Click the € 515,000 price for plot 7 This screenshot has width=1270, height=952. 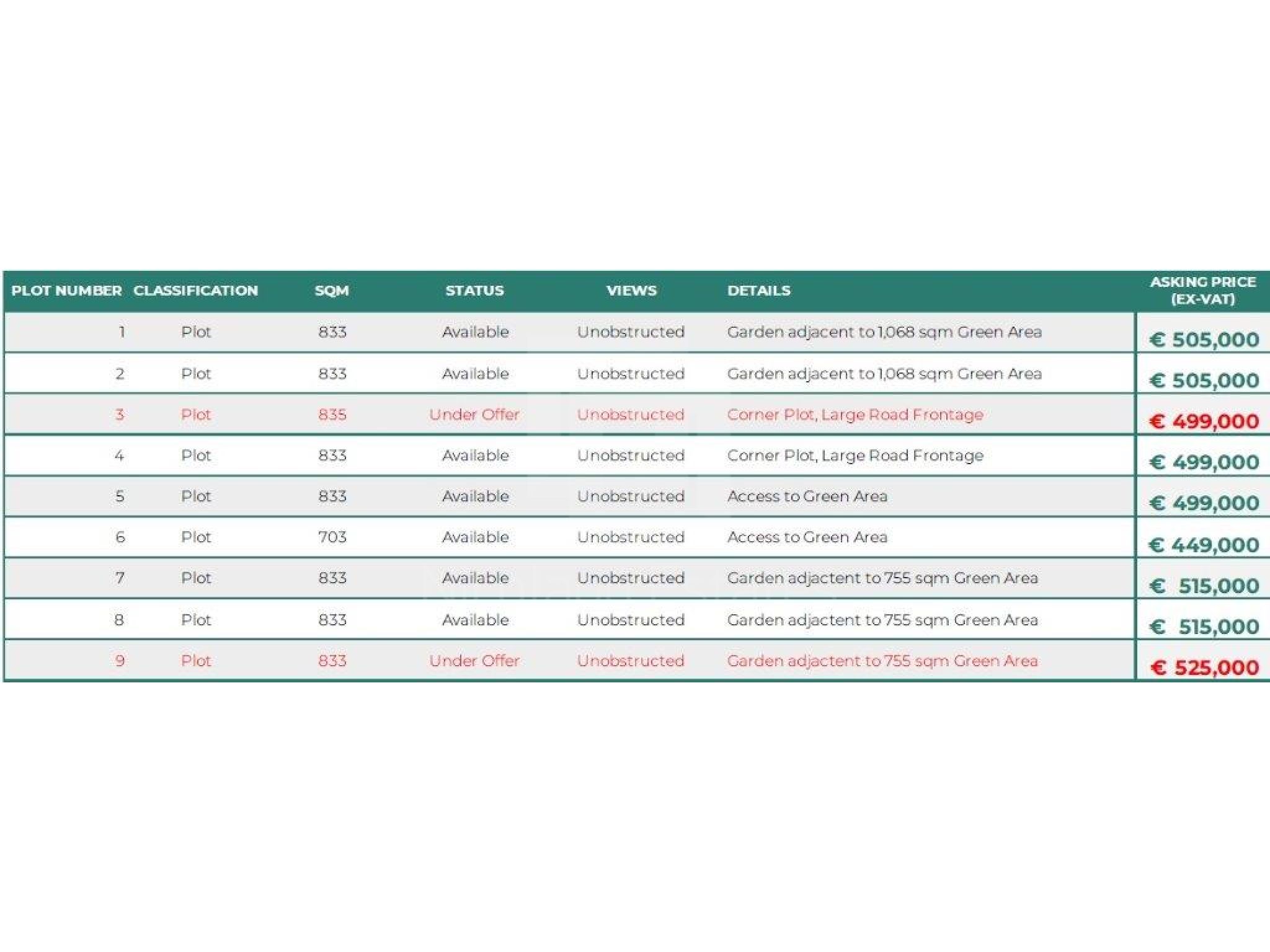[1204, 586]
